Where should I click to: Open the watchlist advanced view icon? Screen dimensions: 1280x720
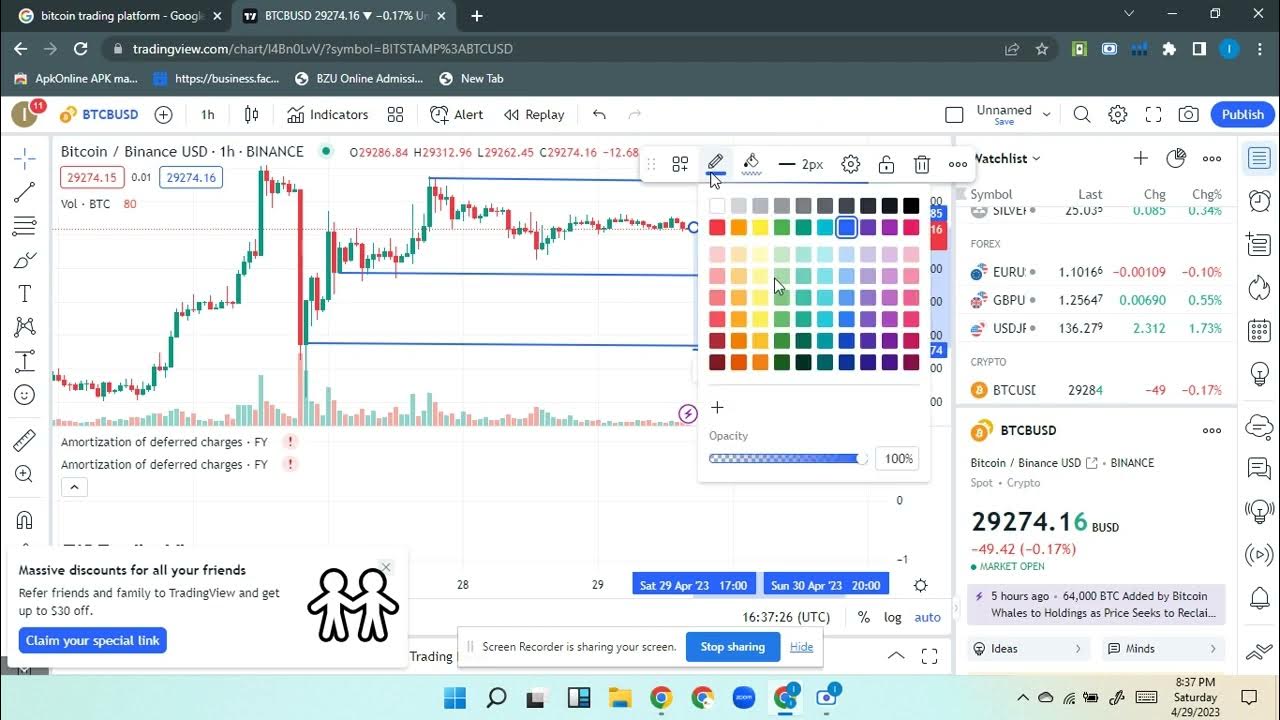[x=1176, y=158]
